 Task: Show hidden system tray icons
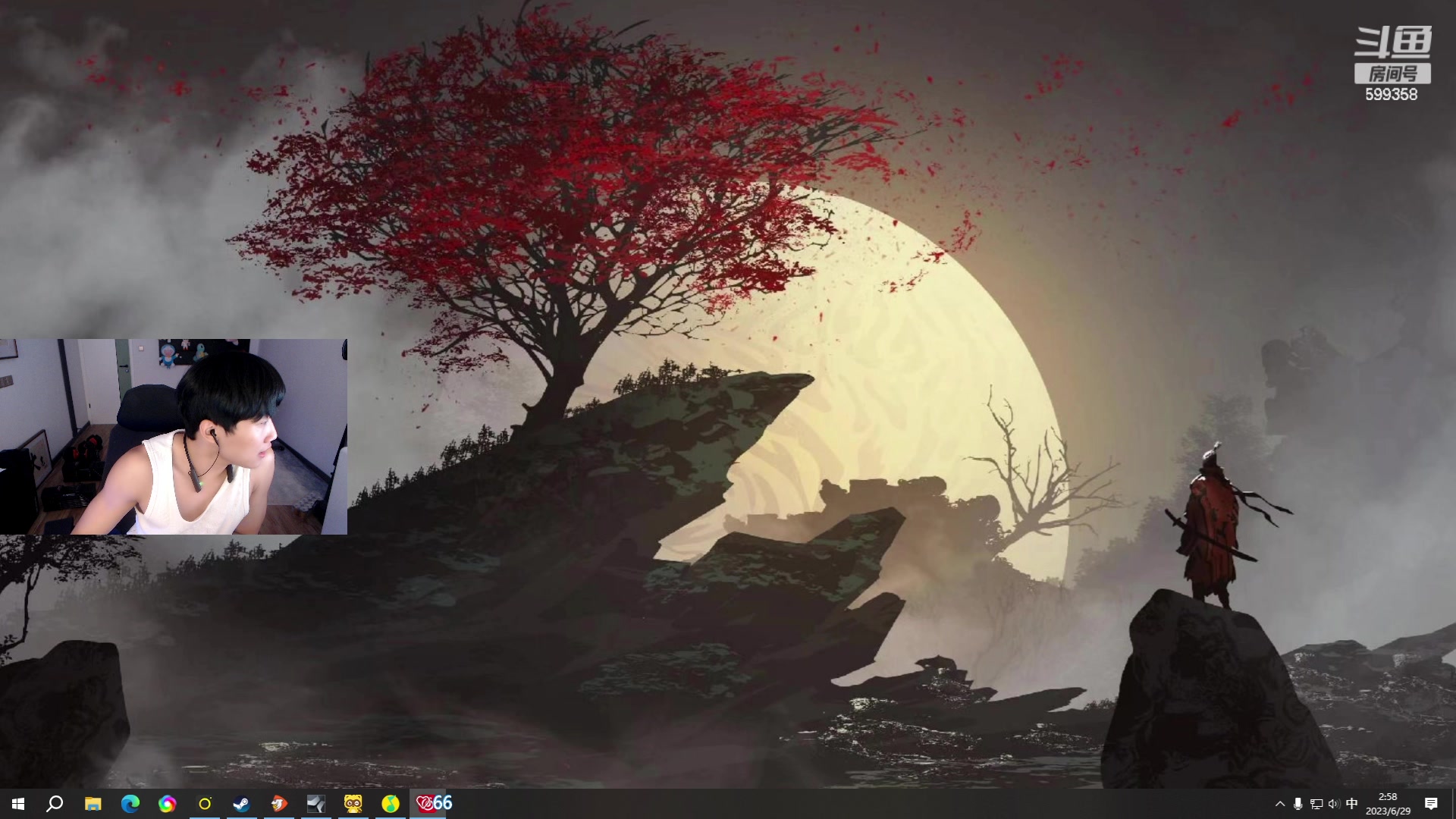pos(1280,804)
